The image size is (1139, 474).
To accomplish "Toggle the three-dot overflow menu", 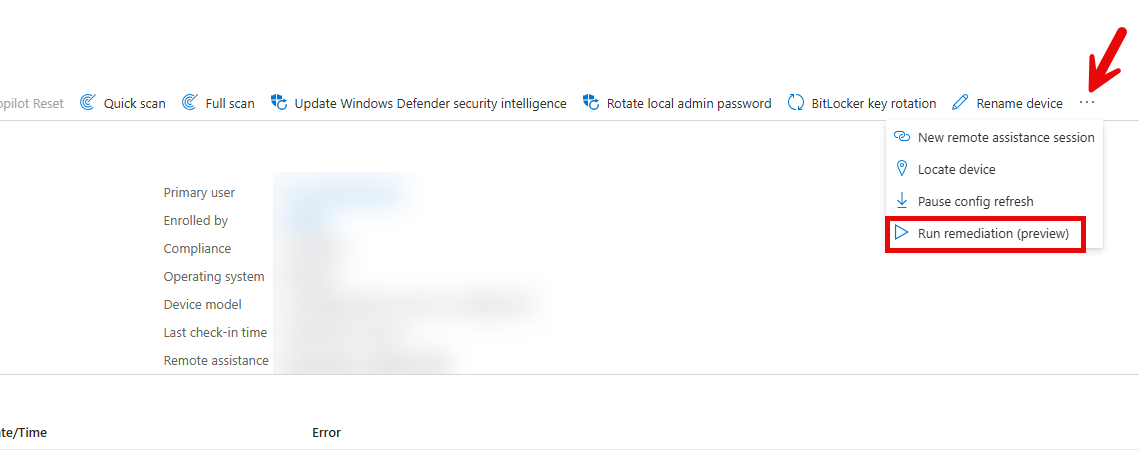I will pos(1088,103).
